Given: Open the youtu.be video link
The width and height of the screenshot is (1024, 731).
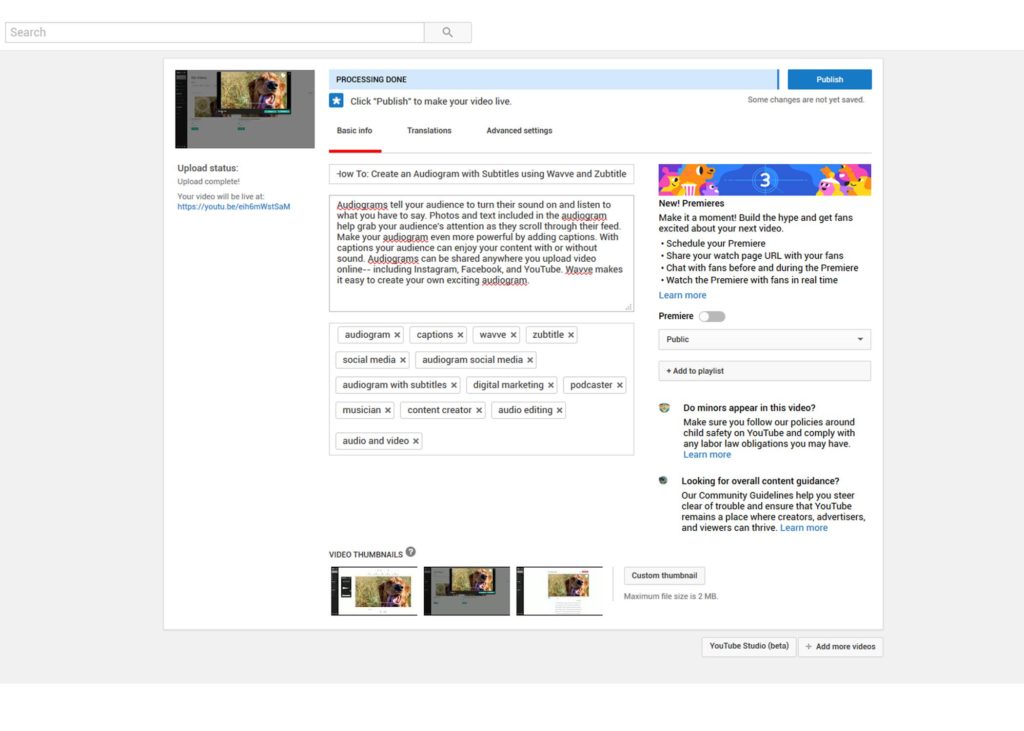Looking at the screenshot, I should tap(234, 206).
